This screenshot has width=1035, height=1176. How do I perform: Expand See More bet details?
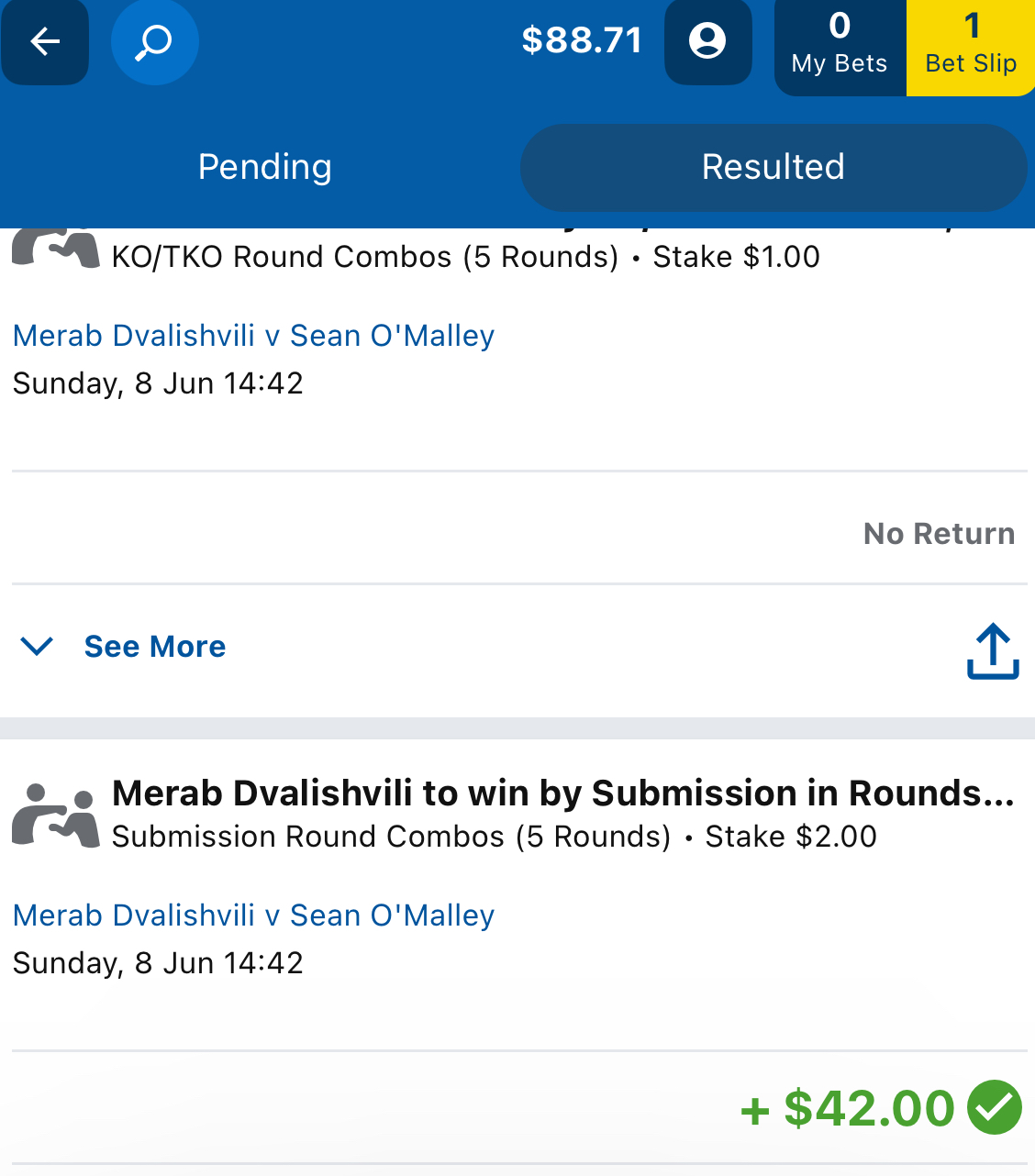click(x=154, y=647)
